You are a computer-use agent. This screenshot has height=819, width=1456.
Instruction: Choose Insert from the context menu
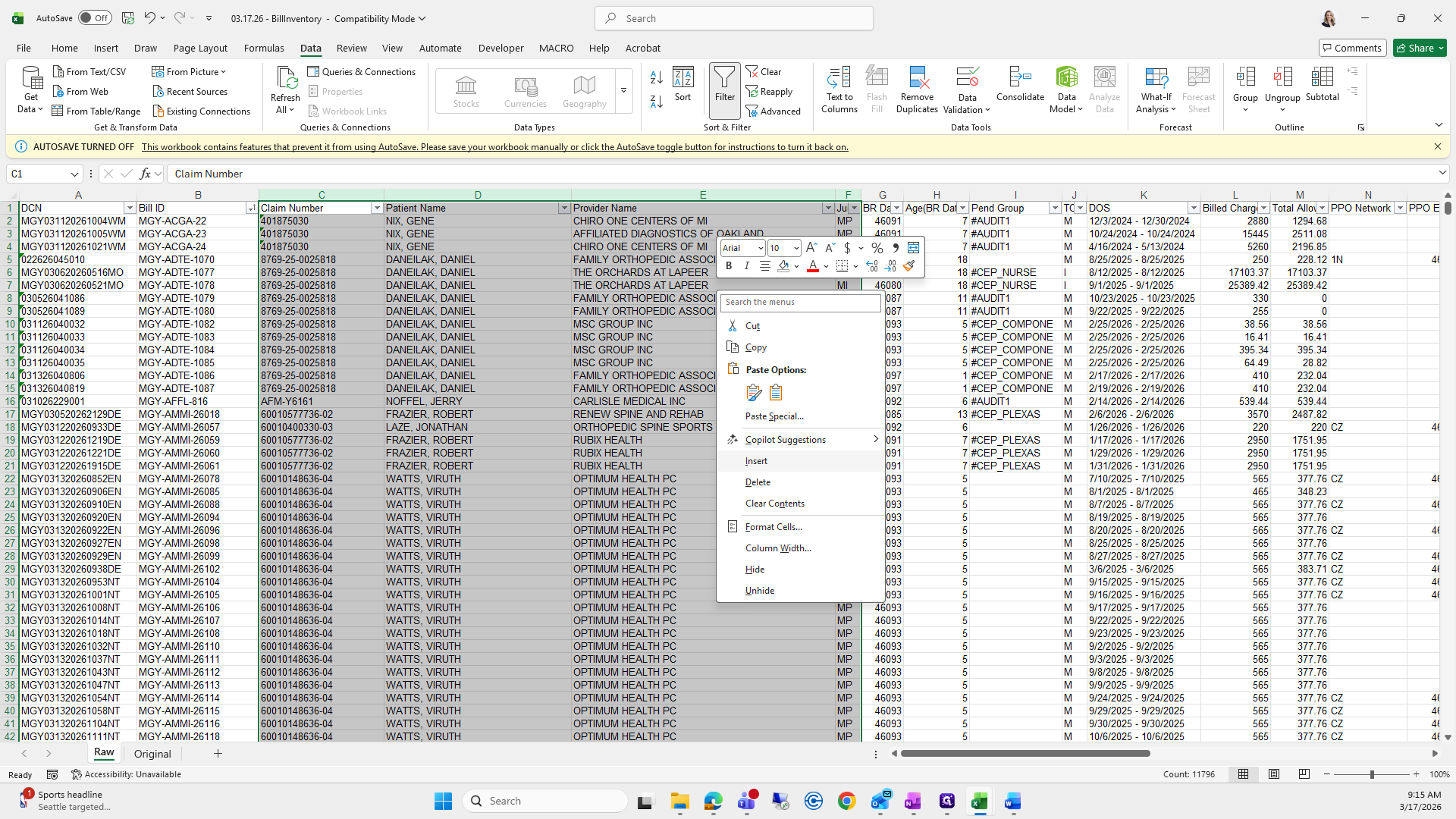756,461
